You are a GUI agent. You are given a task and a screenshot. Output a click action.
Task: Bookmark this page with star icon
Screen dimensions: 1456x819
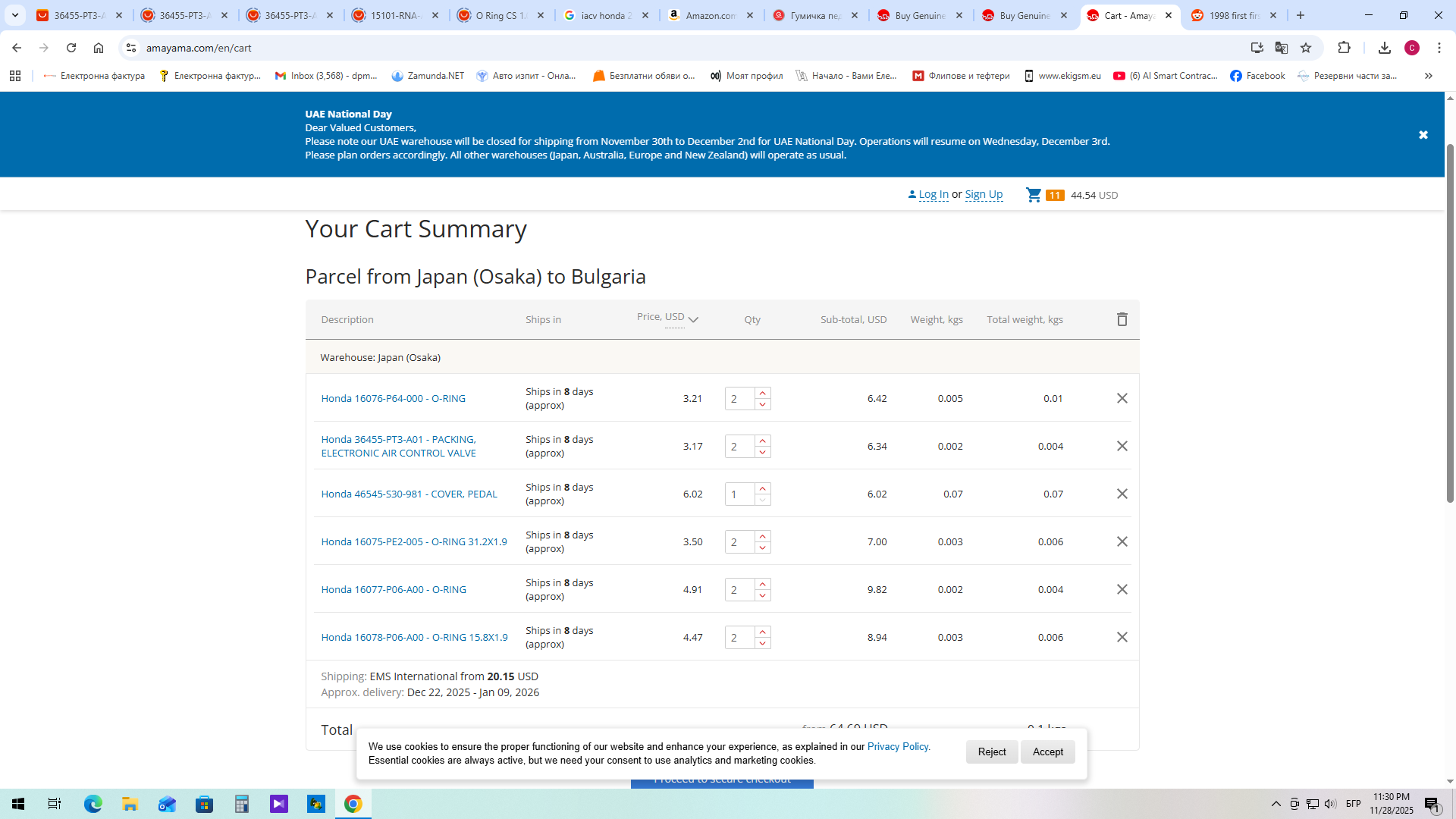click(1305, 48)
